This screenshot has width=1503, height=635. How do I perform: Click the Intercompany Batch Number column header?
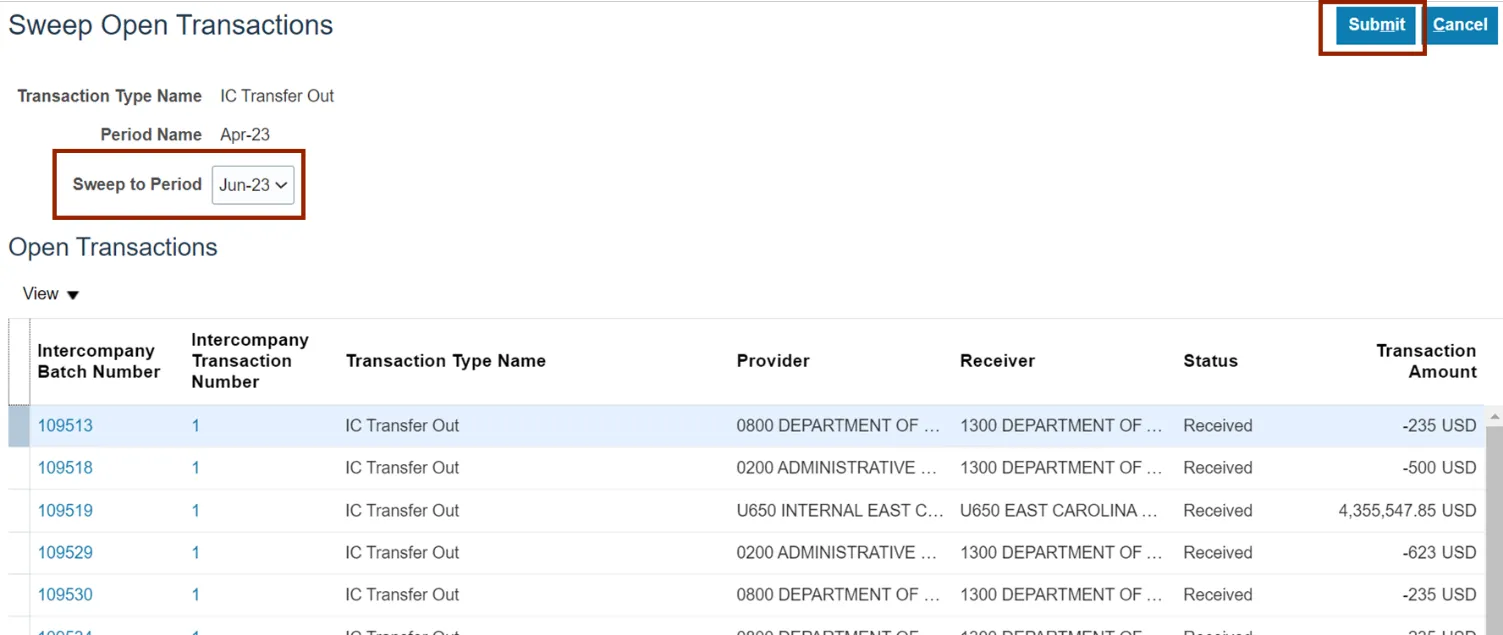[98, 361]
